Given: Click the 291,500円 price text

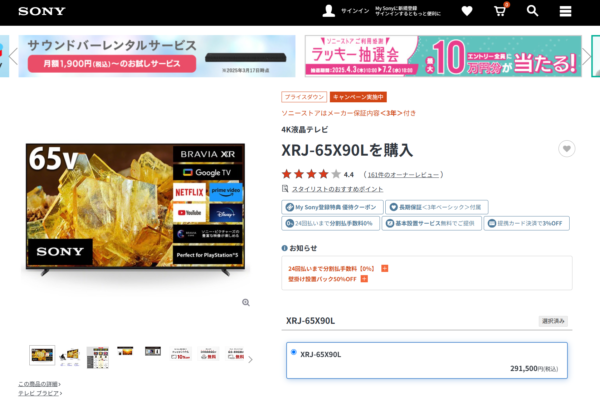Looking at the screenshot, I should [x=534, y=368].
